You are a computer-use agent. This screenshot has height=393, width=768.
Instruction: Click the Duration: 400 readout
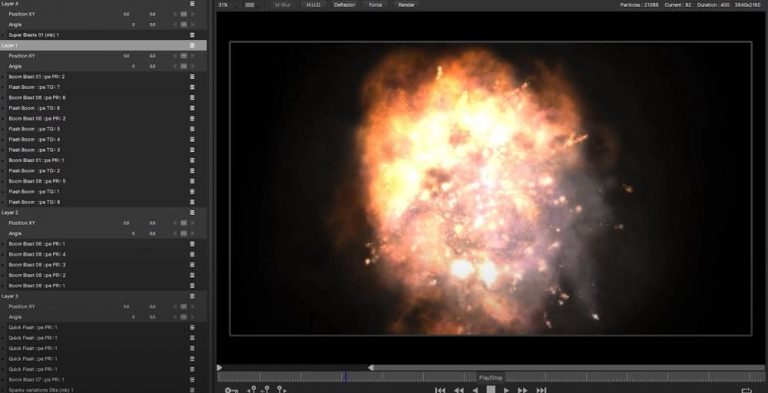pyautogui.click(x=713, y=5)
